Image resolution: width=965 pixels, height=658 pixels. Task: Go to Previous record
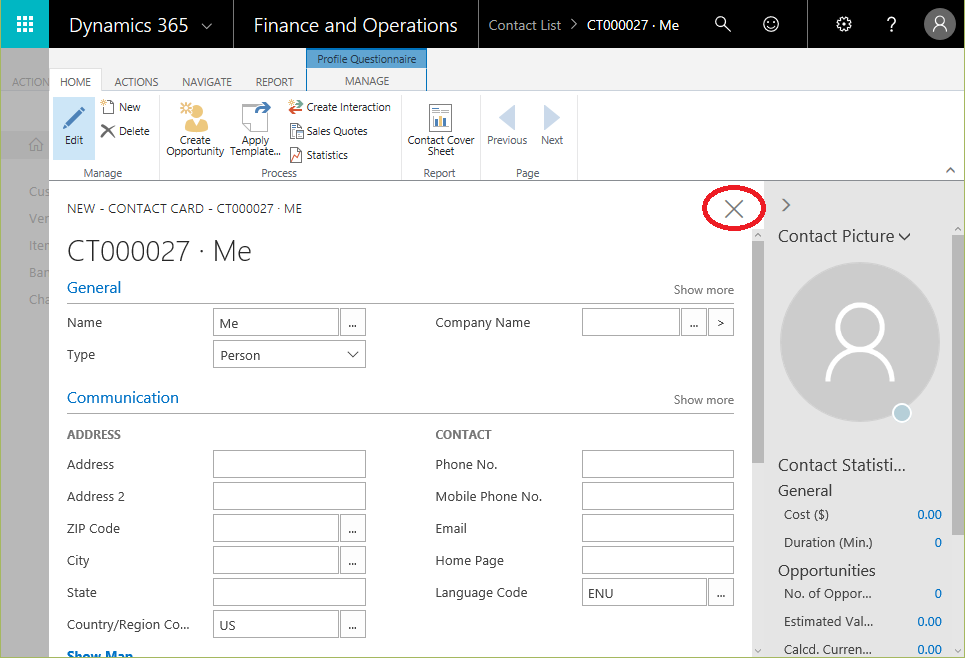tap(507, 126)
